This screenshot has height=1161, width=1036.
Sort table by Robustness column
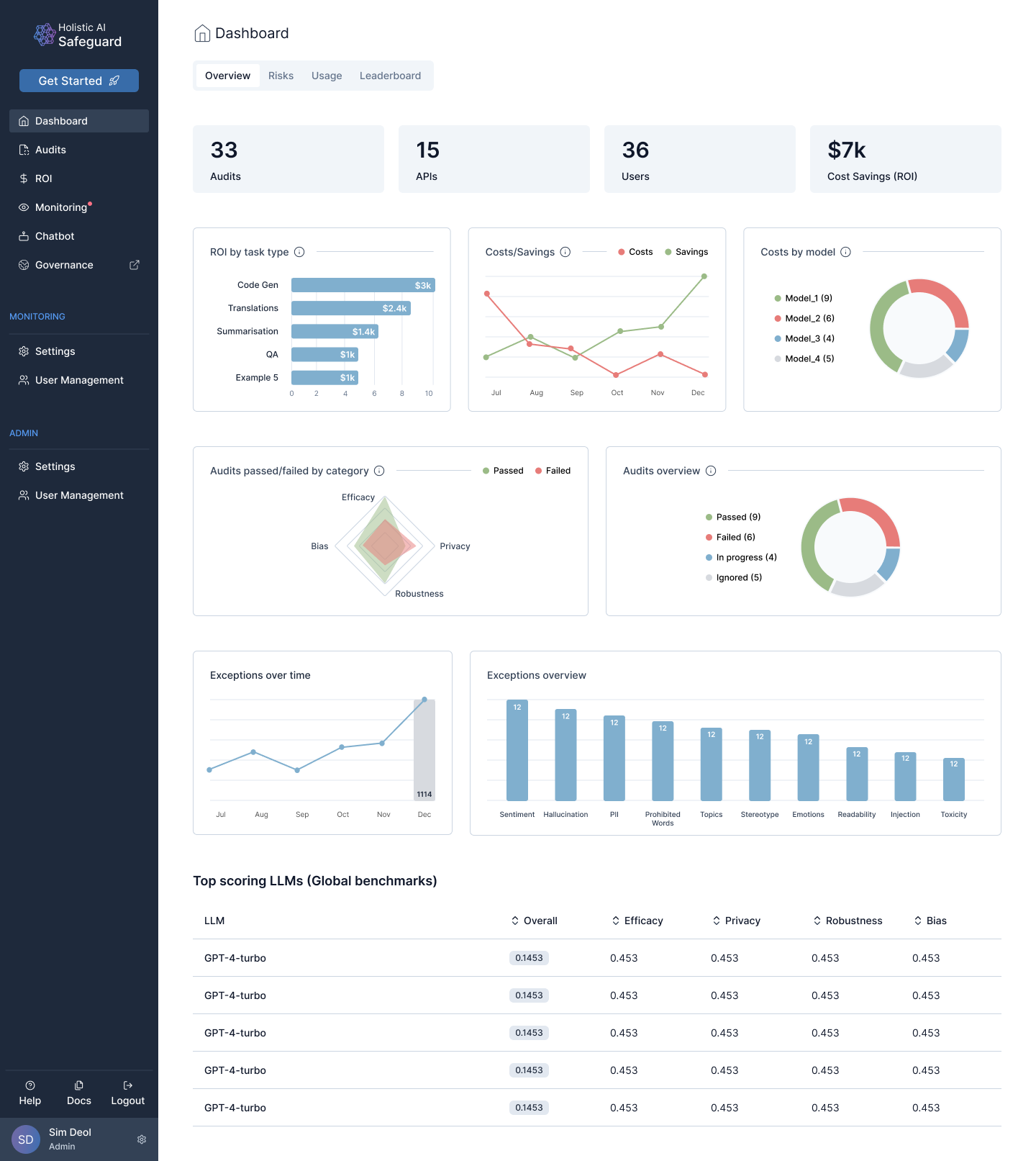point(848,921)
